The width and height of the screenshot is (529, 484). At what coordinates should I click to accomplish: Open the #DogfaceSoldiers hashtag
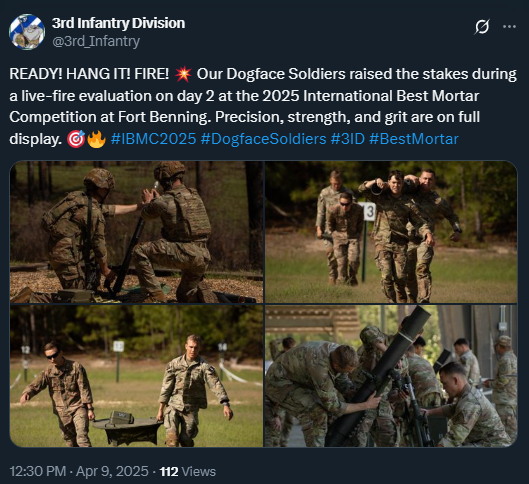[263, 139]
